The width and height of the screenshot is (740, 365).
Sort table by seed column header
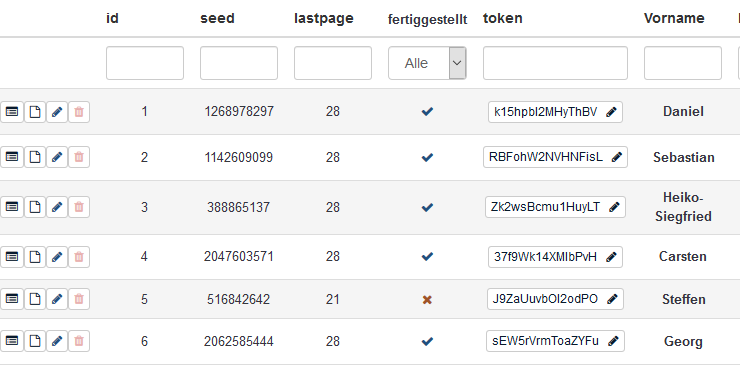click(217, 18)
